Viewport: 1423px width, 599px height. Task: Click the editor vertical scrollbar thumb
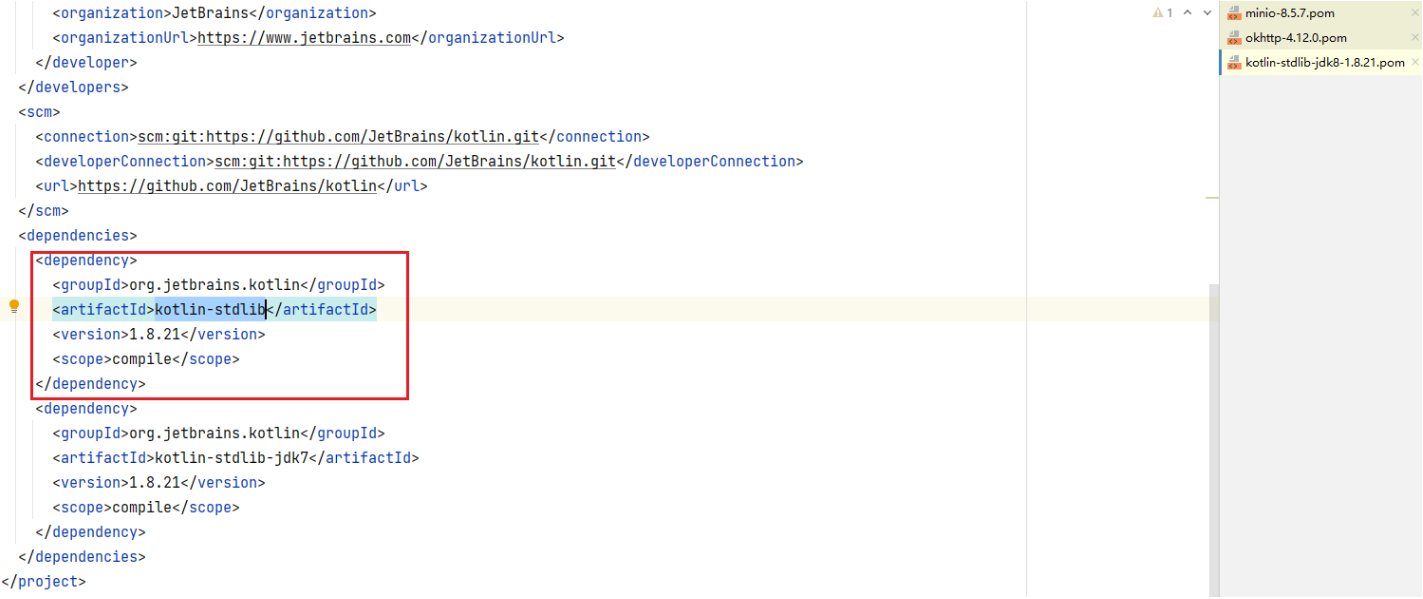(x=1214, y=440)
